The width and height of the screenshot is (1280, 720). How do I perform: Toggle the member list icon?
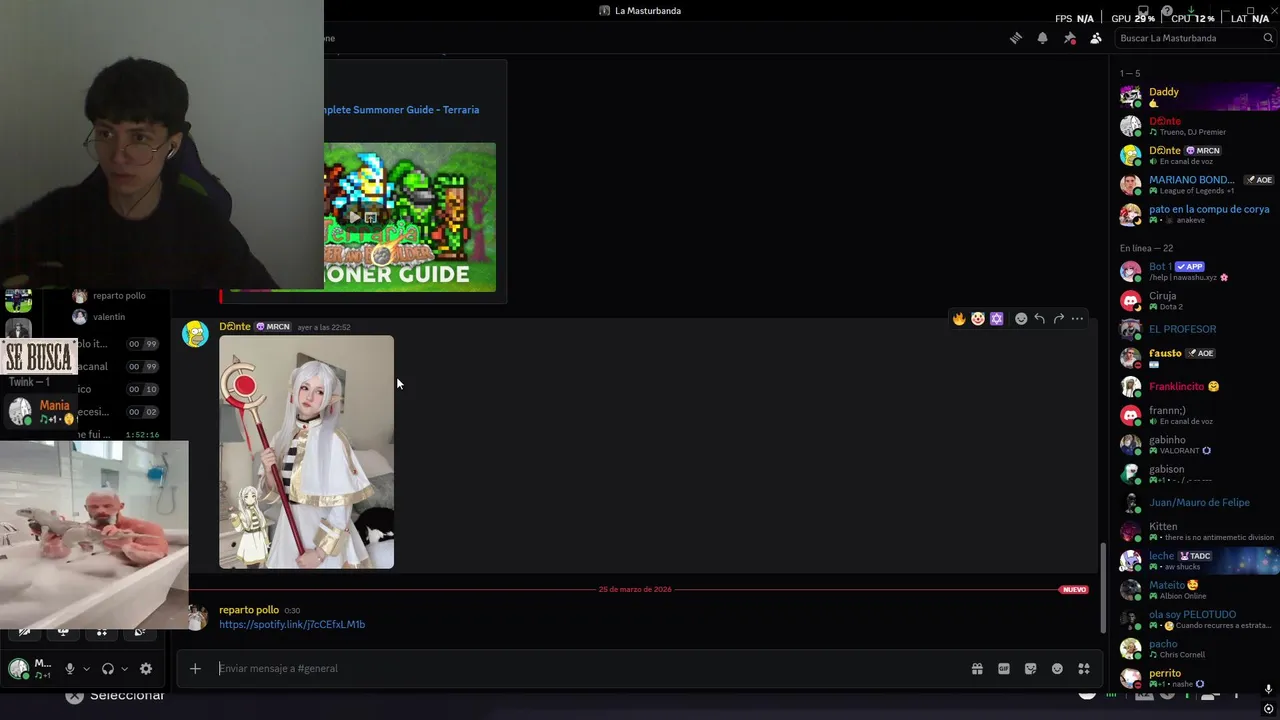[1096, 38]
